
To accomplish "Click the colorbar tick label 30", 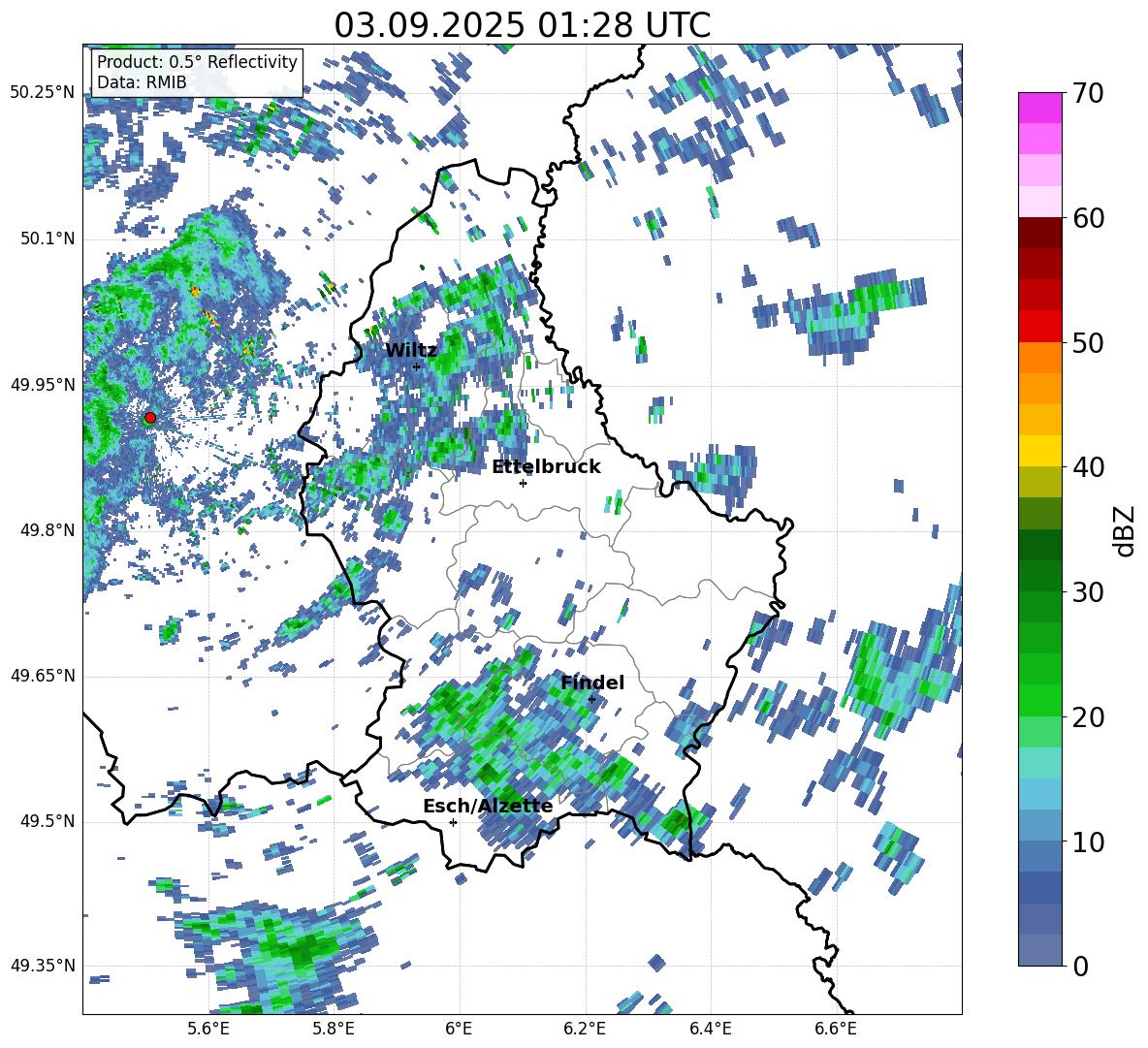I will tap(1088, 592).
